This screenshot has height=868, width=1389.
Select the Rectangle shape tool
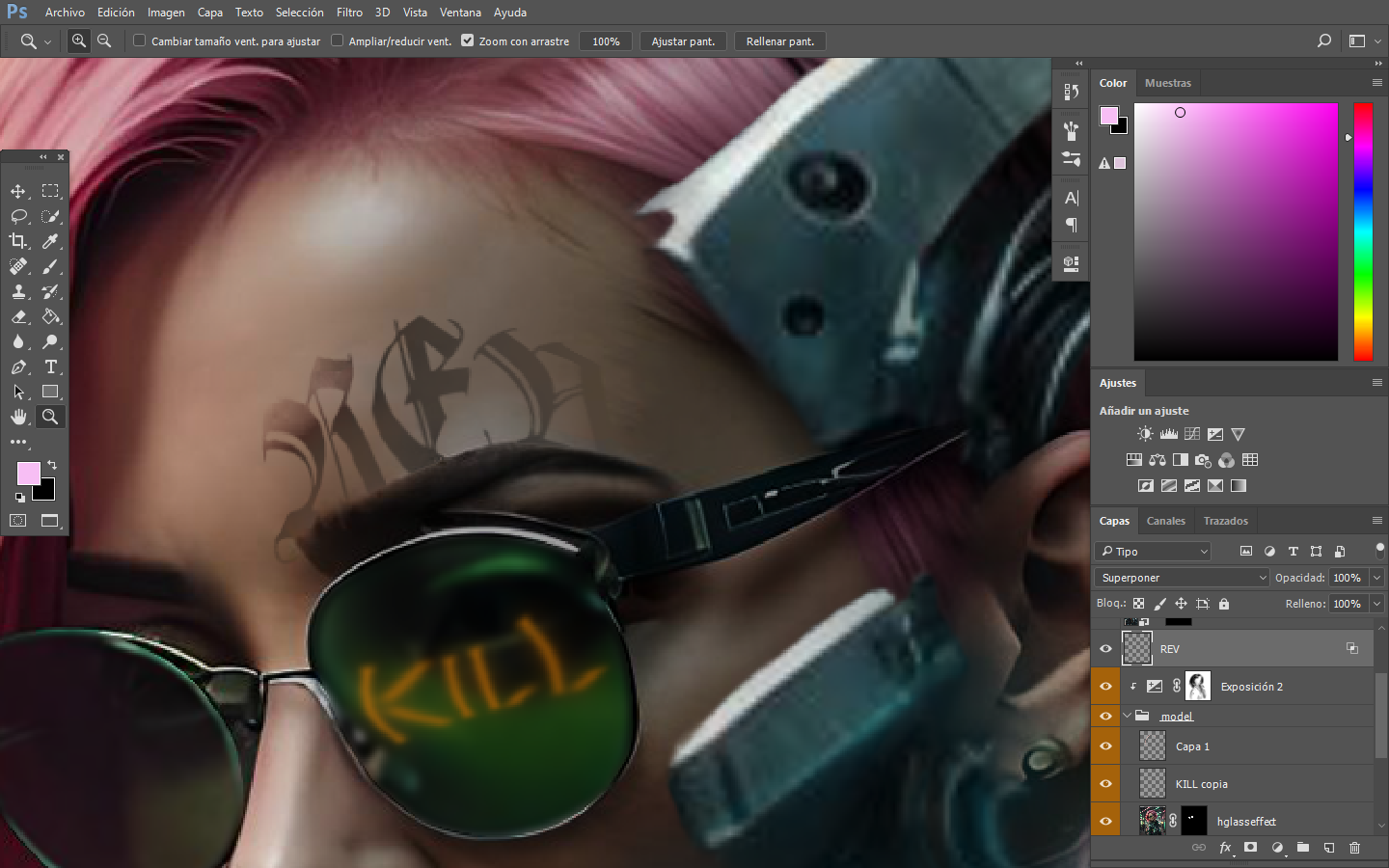click(50, 392)
